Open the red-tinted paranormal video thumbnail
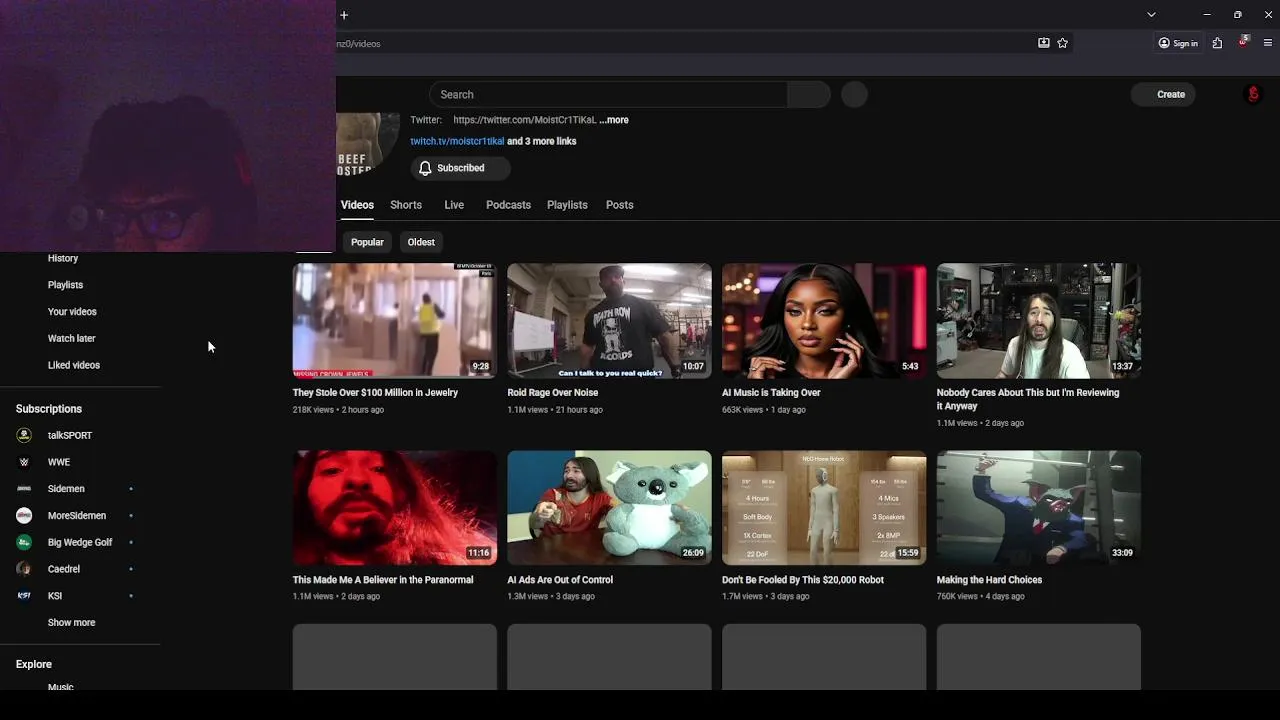The width and height of the screenshot is (1280, 720). [x=394, y=507]
